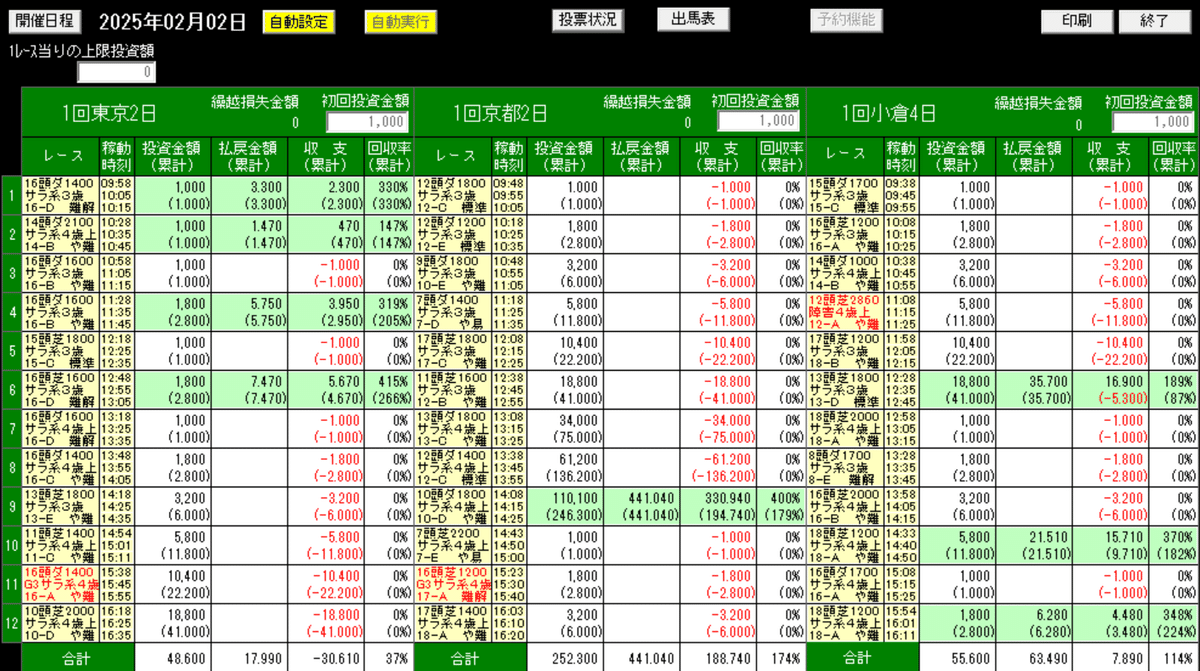This screenshot has width=1200, height=671.
Task: Click Tokyo total investment 48,600
Action: pos(173,658)
